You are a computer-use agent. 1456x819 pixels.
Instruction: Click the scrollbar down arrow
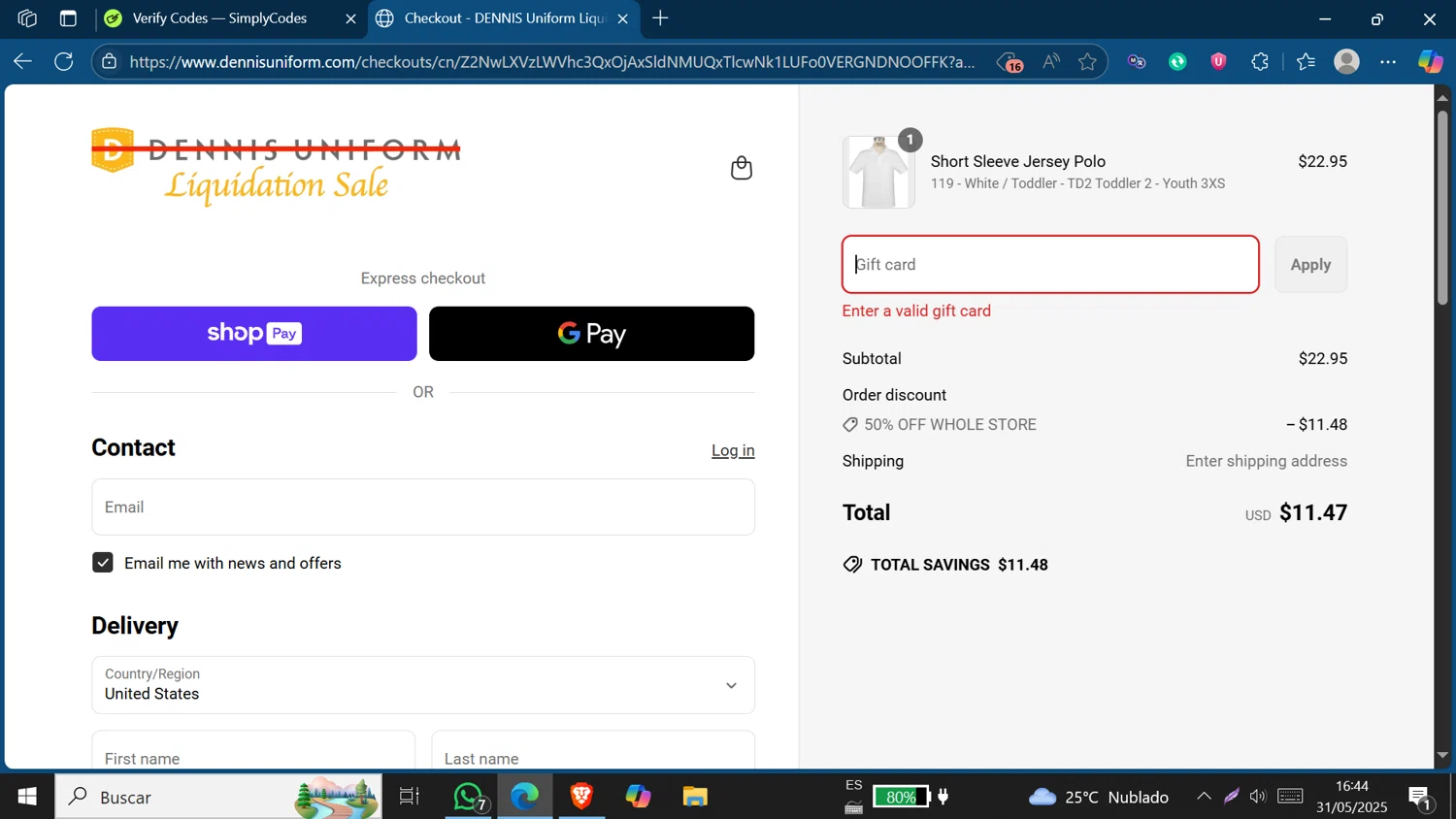pyautogui.click(x=1442, y=755)
